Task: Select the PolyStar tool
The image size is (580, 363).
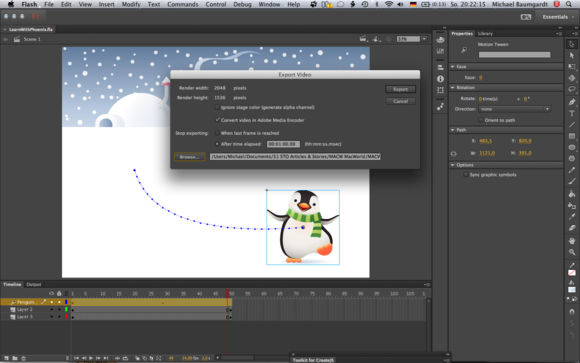Action: (572, 158)
